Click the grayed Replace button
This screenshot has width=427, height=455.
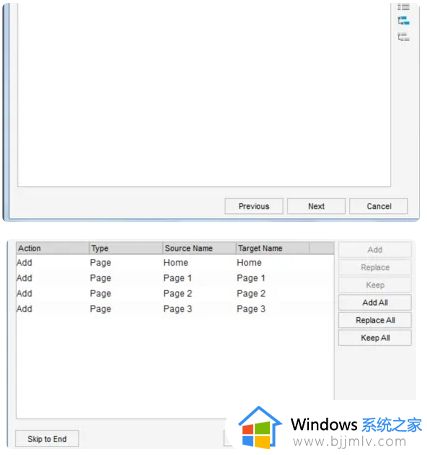(375, 267)
